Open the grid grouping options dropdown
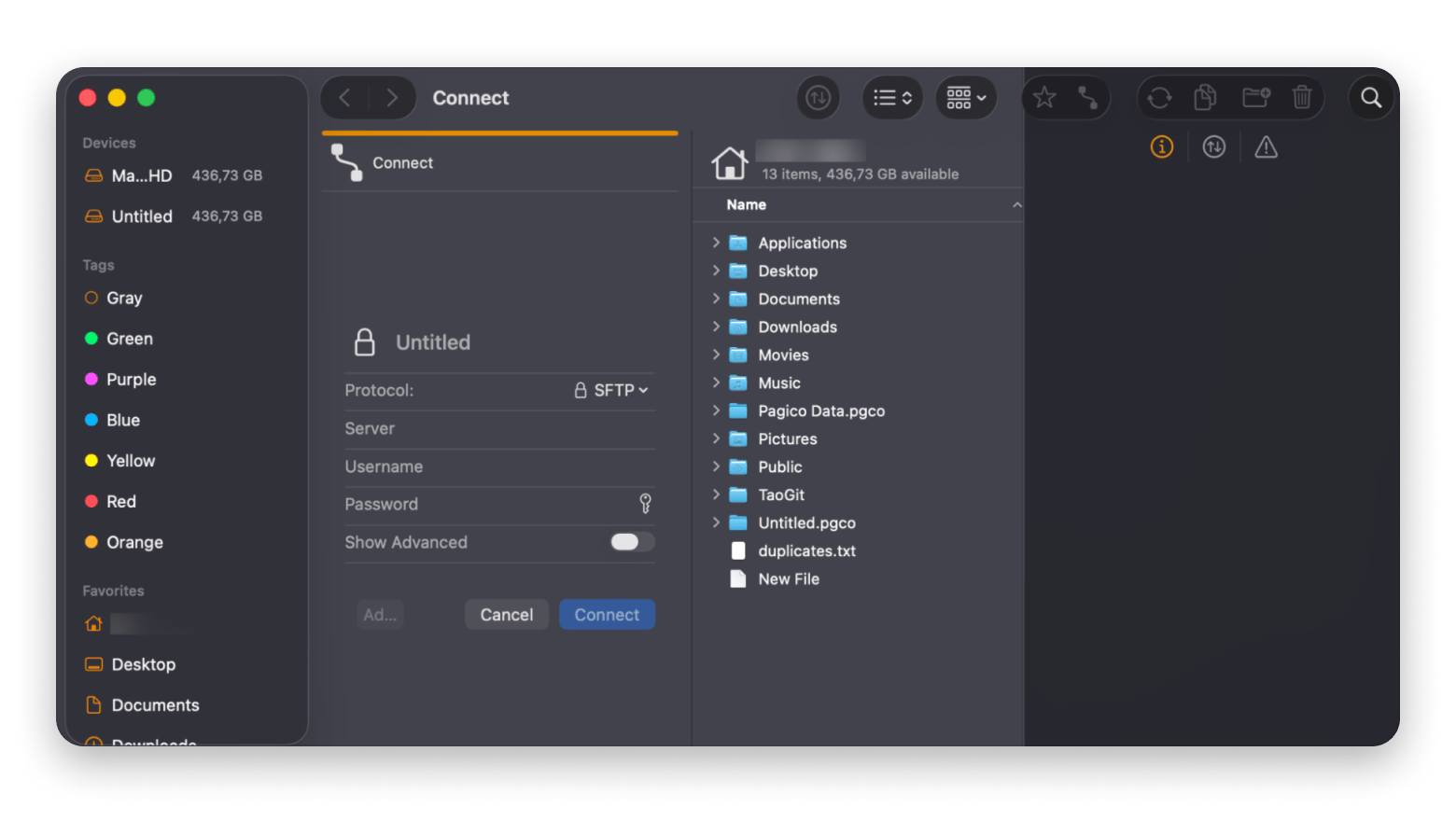 pos(966,98)
